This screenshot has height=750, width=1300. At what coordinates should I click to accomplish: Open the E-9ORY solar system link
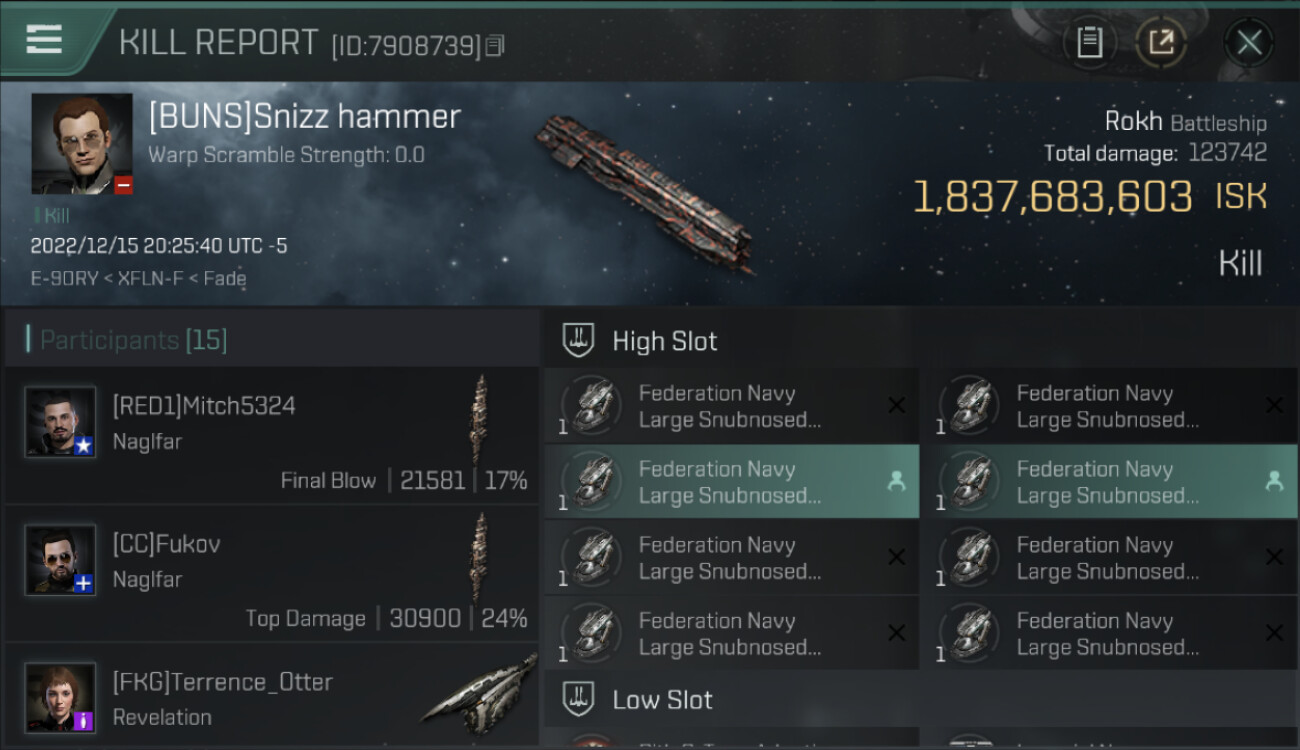[64, 279]
